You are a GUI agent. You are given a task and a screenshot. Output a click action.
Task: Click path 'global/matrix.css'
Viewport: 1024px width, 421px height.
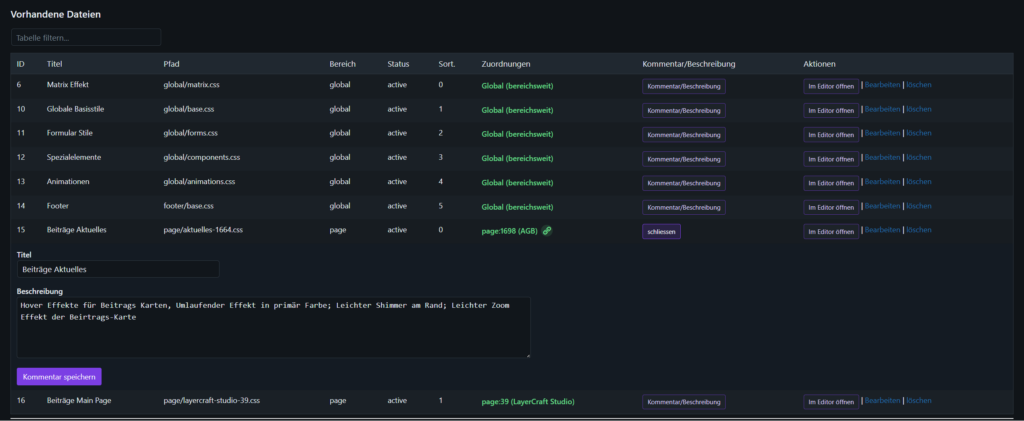(x=190, y=85)
